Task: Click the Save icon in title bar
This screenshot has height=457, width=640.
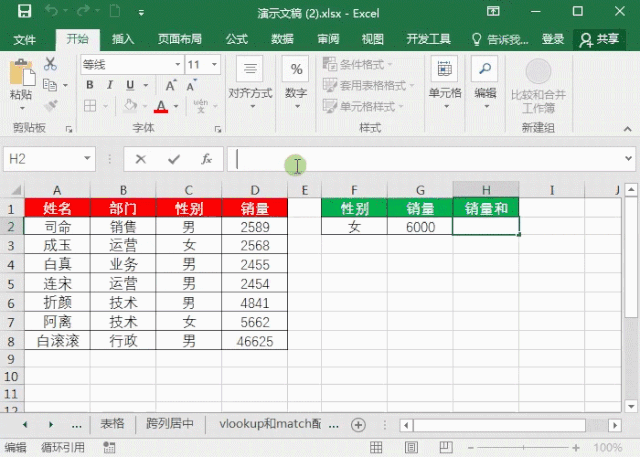Action: [24, 11]
